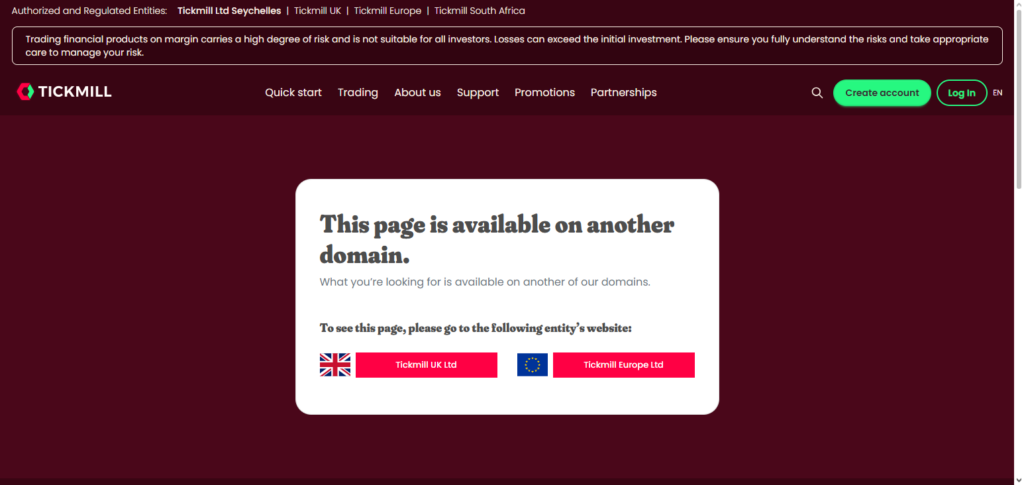Select Partnerships in the navigation bar
Screen dimensions: 1024x485
624,93
